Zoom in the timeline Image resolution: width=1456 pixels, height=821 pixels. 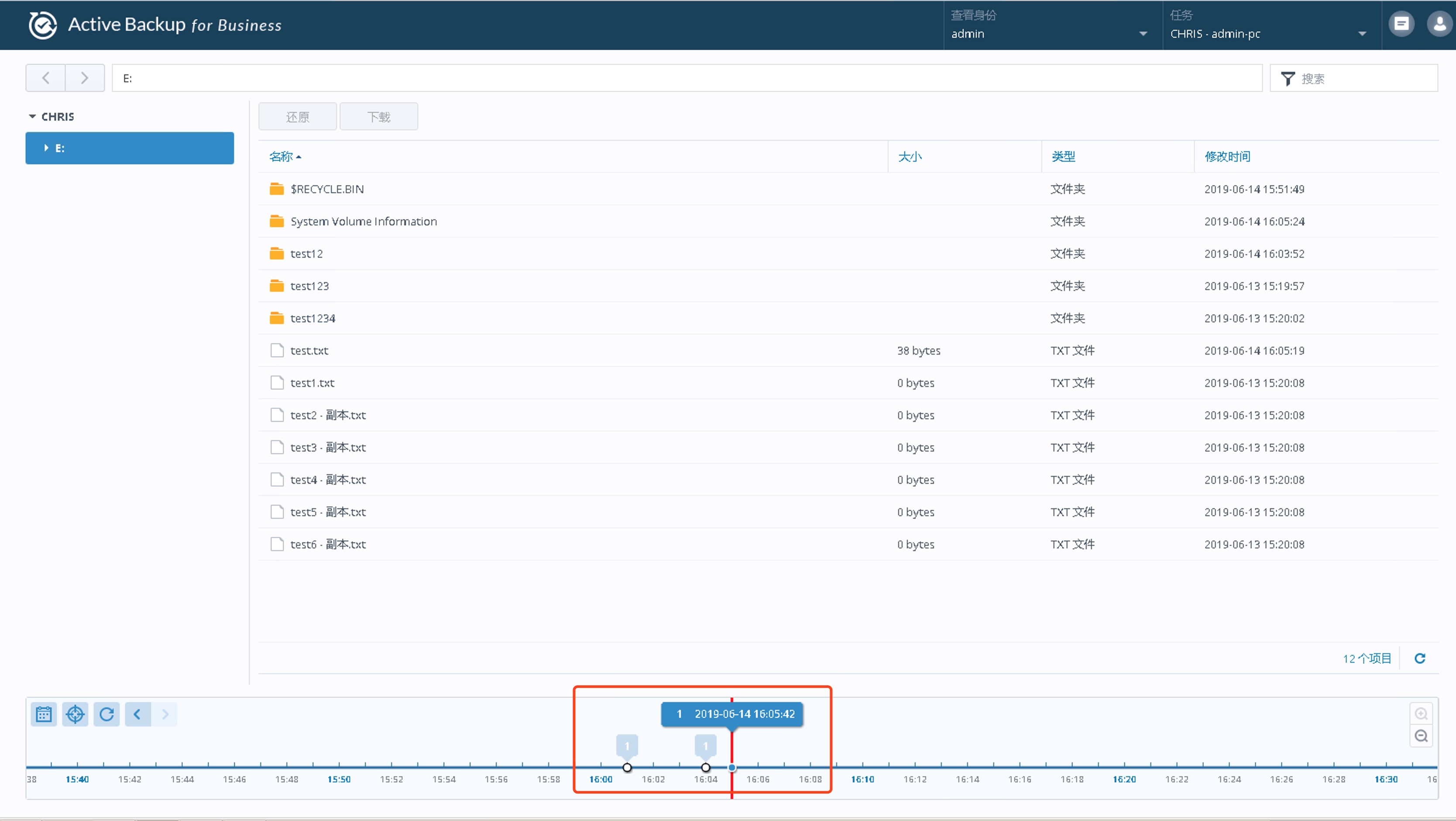pos(1421,714)
